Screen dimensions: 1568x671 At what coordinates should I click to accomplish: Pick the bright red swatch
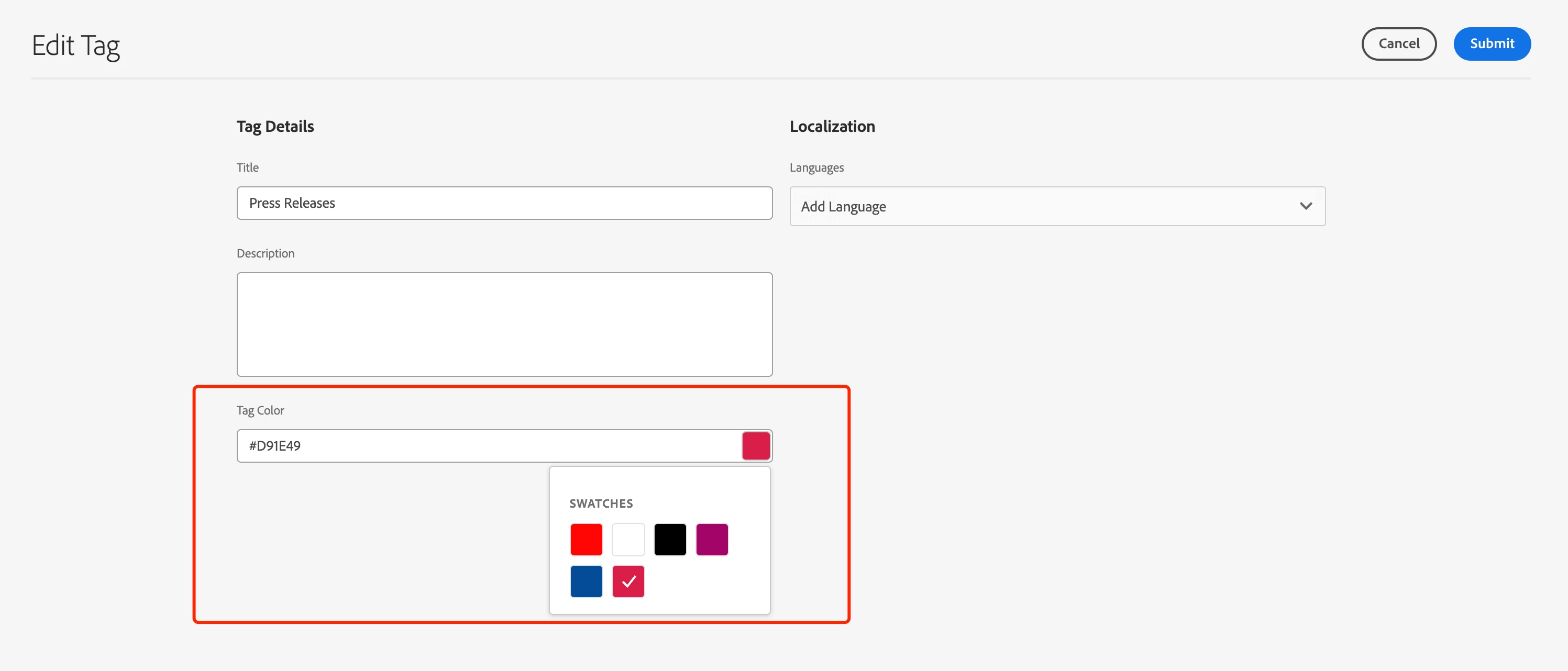586,540
